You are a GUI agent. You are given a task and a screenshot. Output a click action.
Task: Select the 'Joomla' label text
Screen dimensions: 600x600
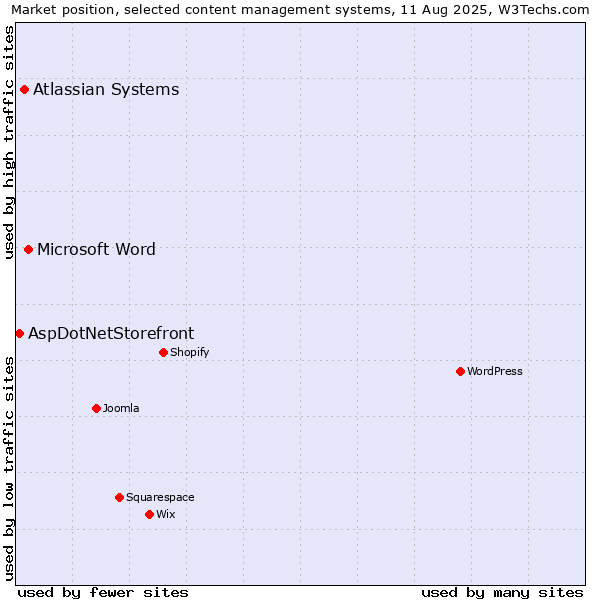click(121, 408)
